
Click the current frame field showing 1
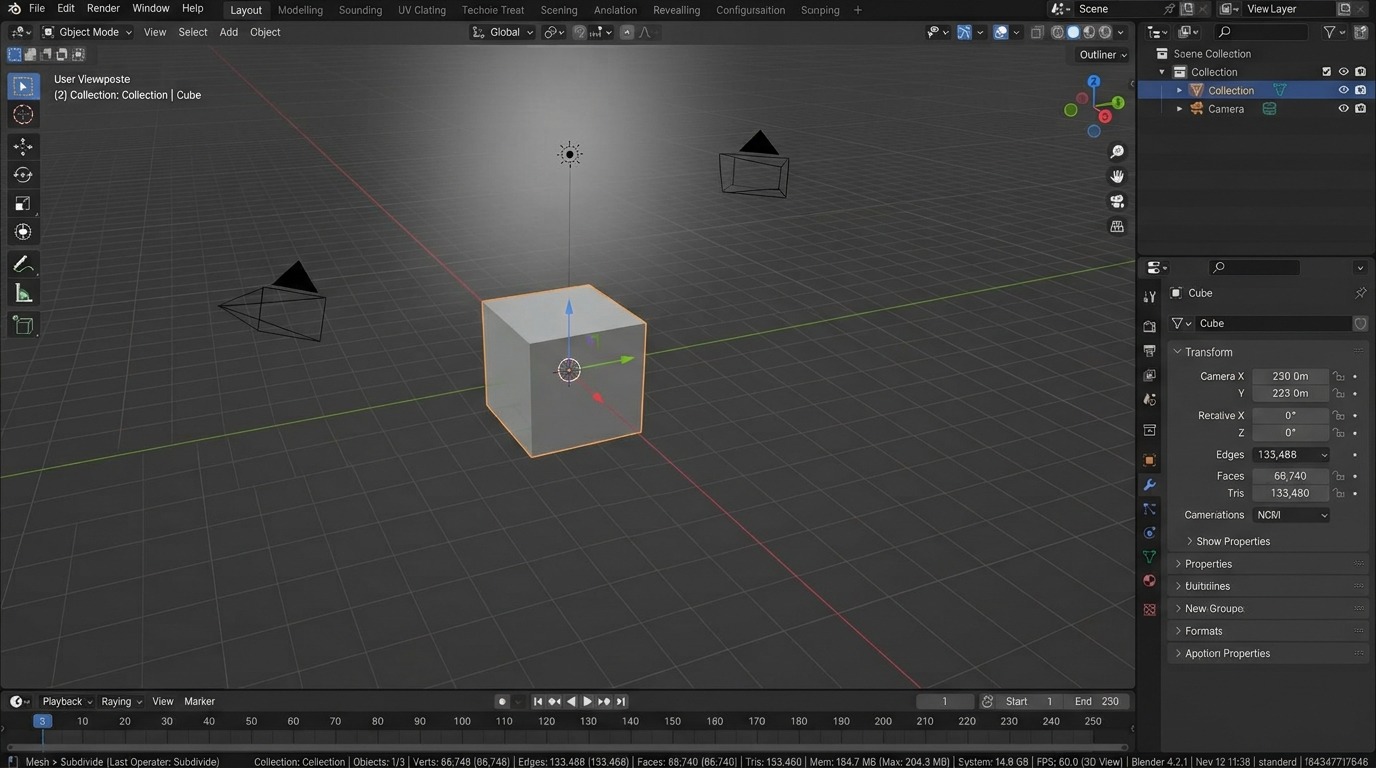(945, 702)
